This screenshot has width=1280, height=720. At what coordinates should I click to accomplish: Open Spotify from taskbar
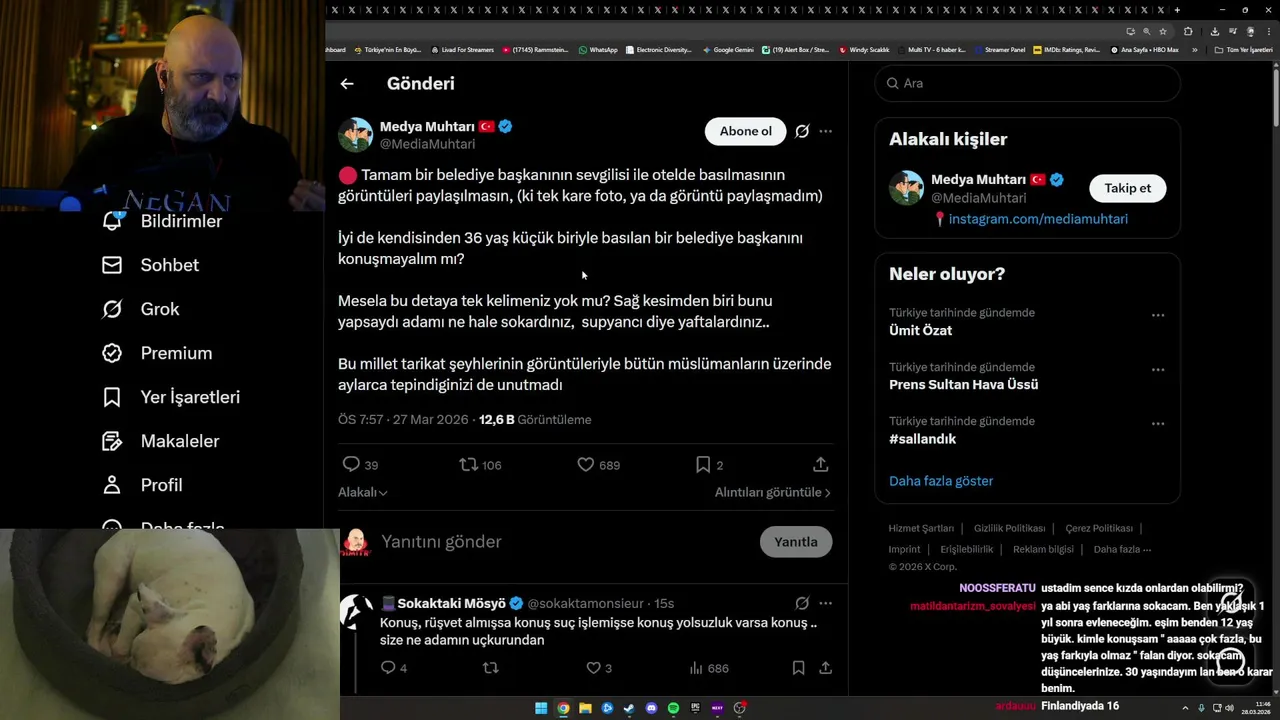point(673,708)
